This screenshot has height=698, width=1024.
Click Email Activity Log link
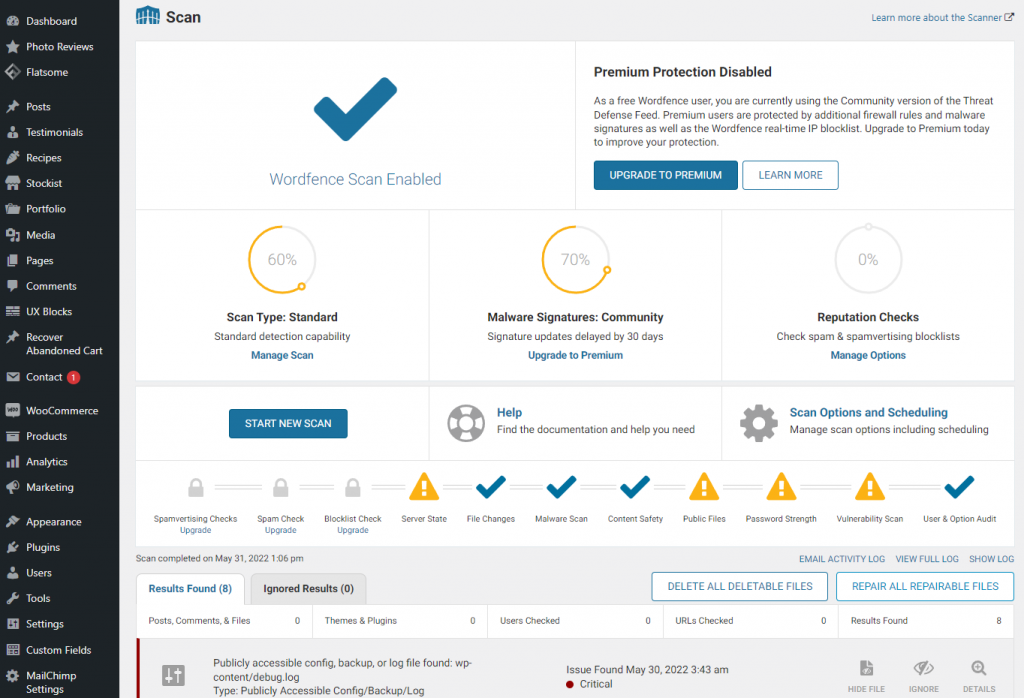pos(842,559)
